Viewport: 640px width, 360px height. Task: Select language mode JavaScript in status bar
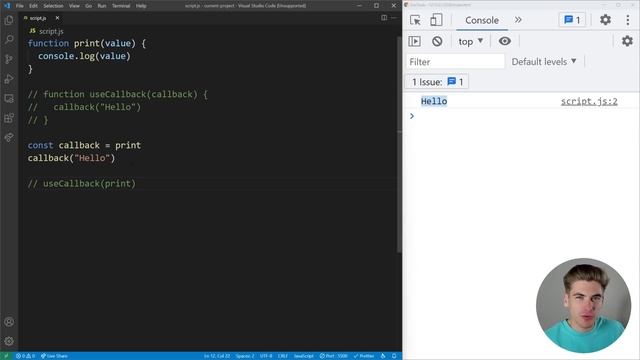(304, 356)
